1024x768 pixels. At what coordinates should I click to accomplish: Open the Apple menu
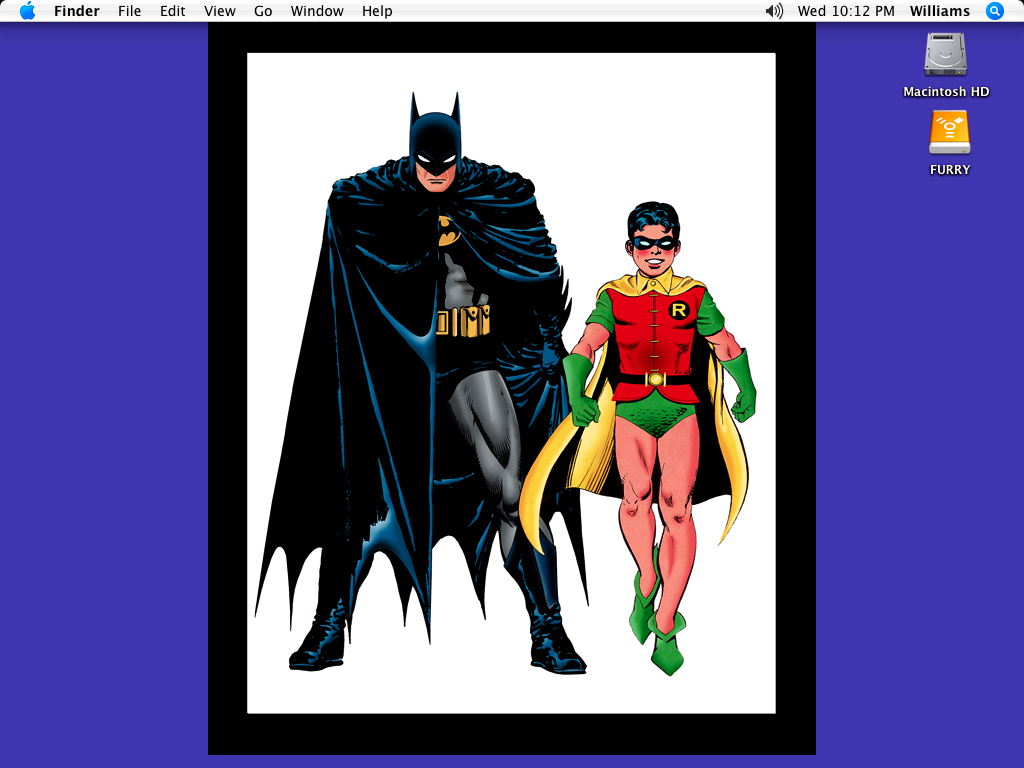(27, 11)
